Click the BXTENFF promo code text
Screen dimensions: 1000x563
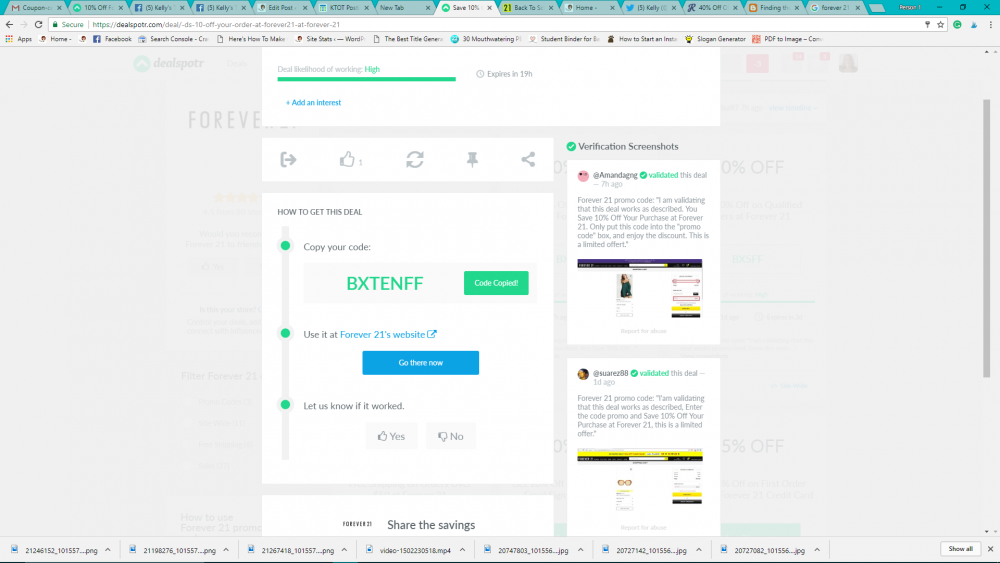385,283
